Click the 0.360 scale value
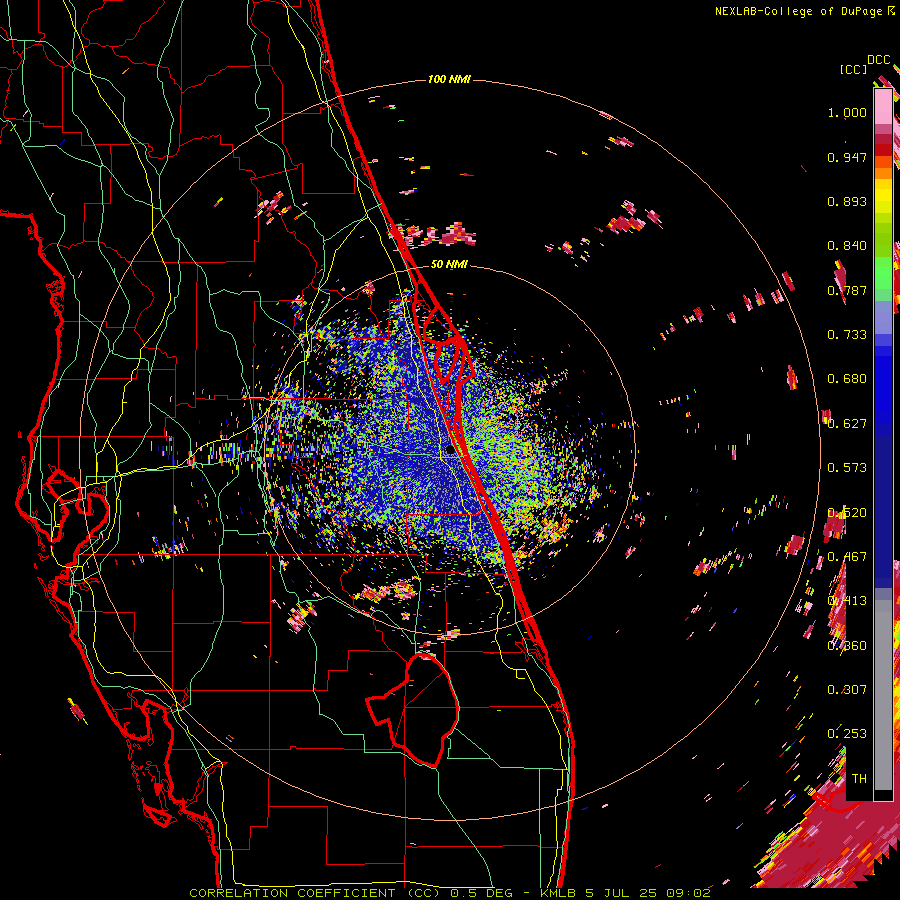The width and height of the screenshot is (900, 900). [x=847, y=646]
